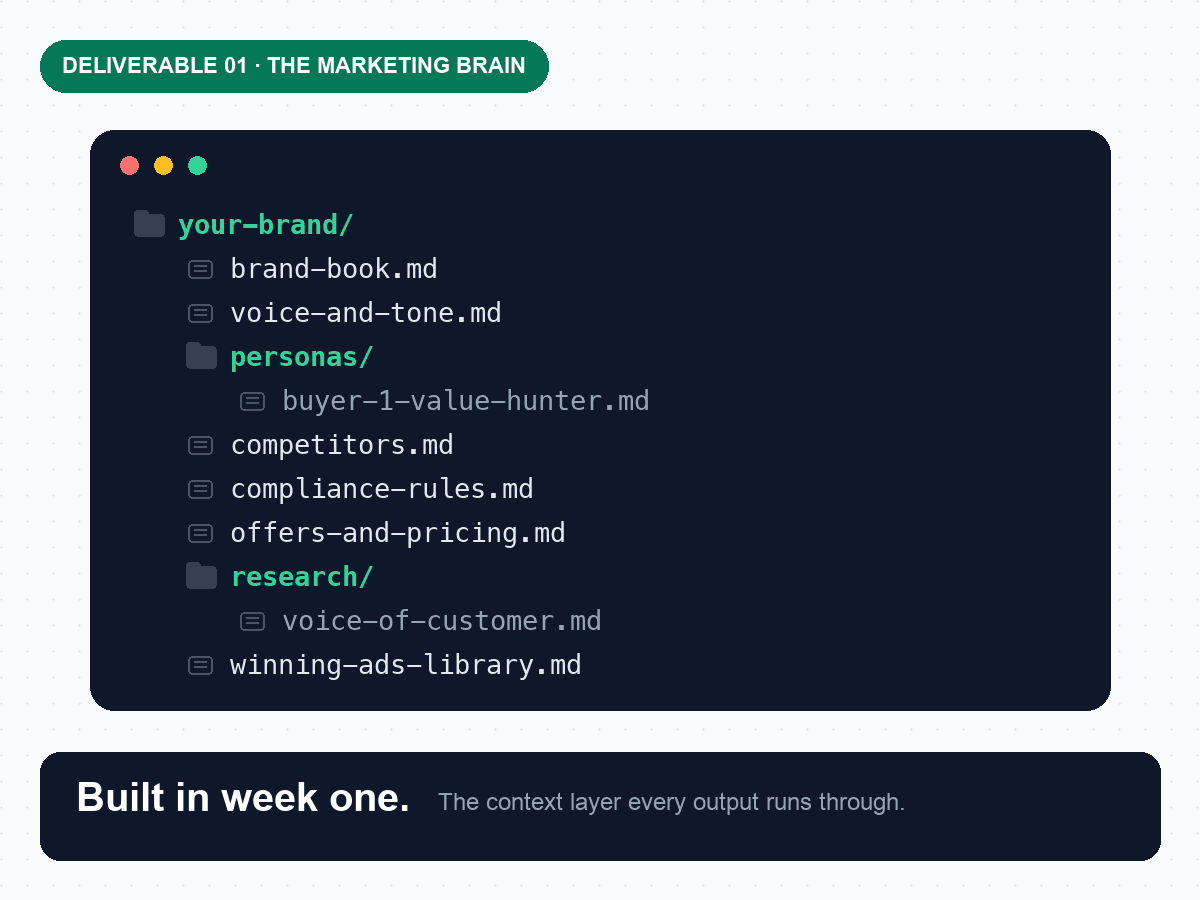Collapse the research/ folder label

click(x=302, y=577)
